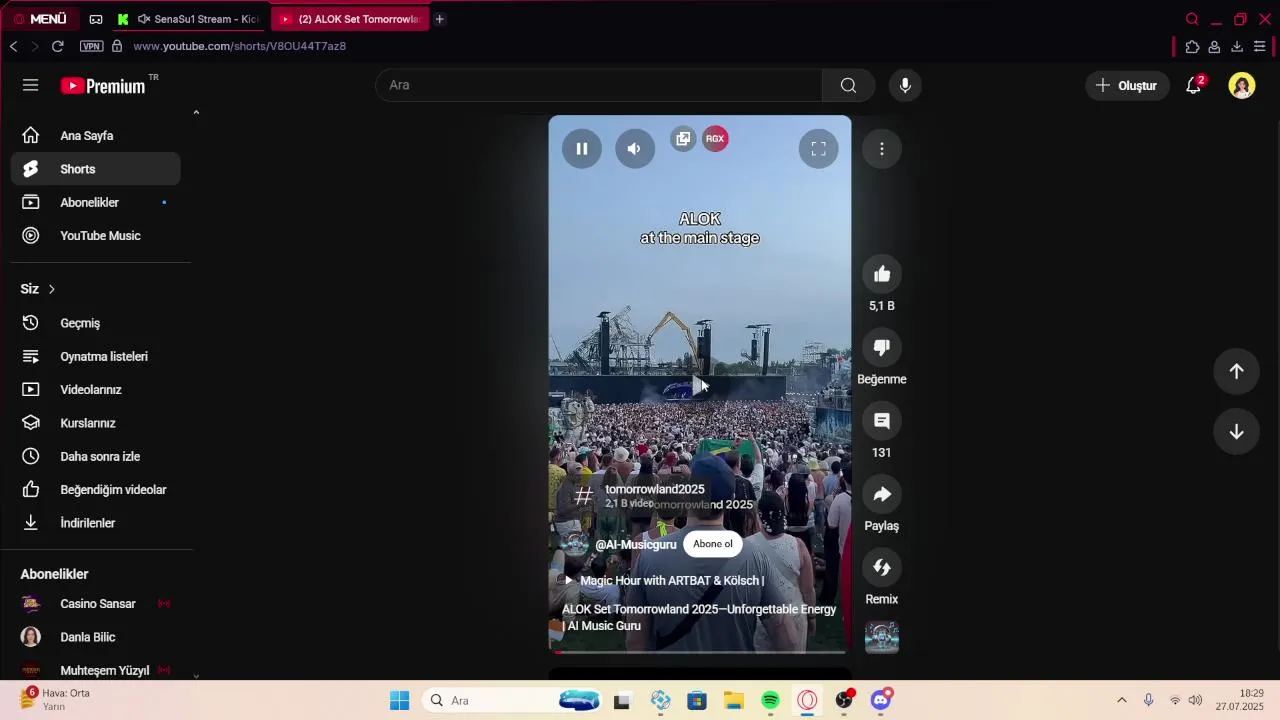Go to Ana Sayfa in sidebar
This screenshot has height=720, width=1280.
point(96,136)
